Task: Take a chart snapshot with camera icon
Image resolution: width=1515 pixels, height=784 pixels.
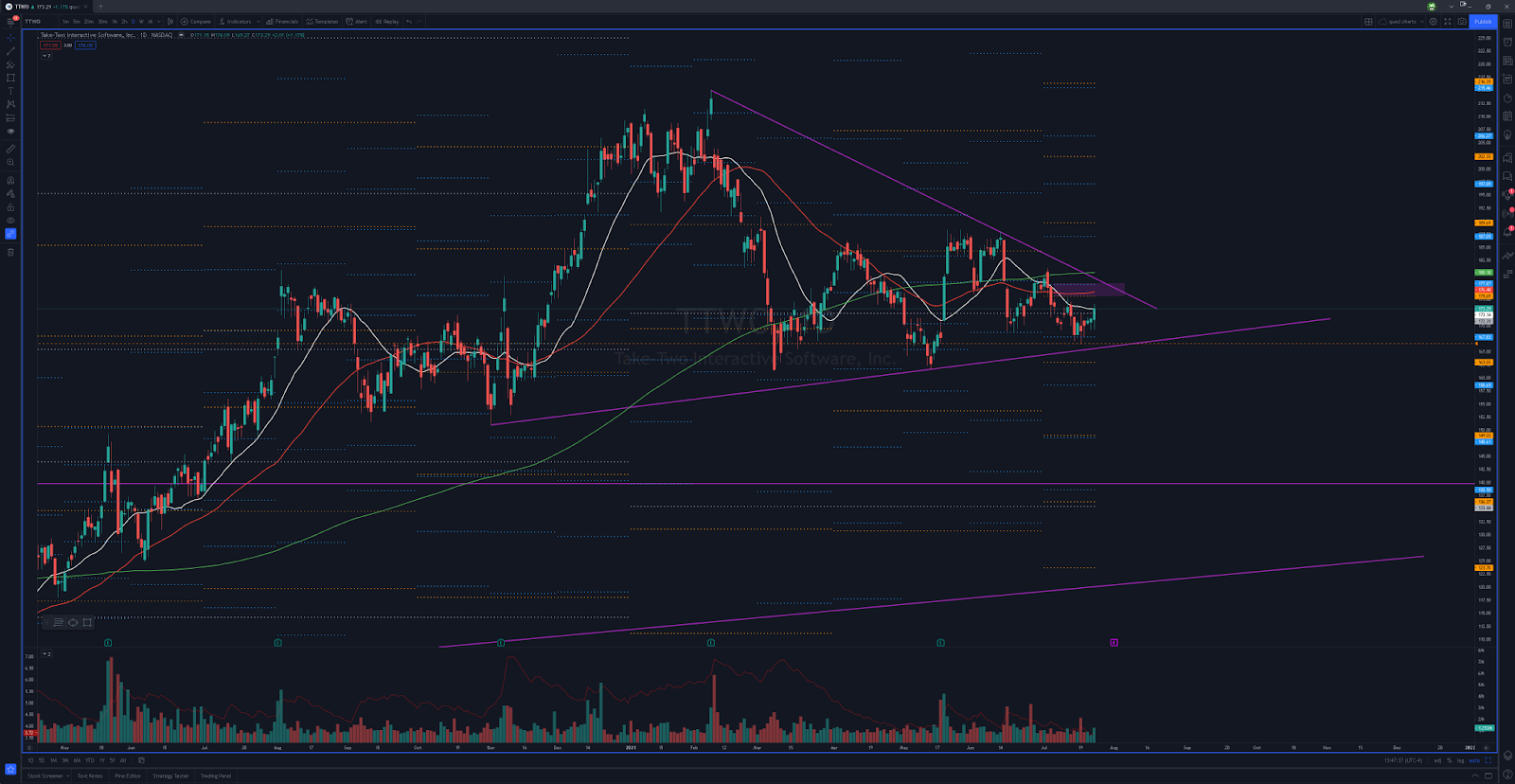Action: pos(1462,21)
